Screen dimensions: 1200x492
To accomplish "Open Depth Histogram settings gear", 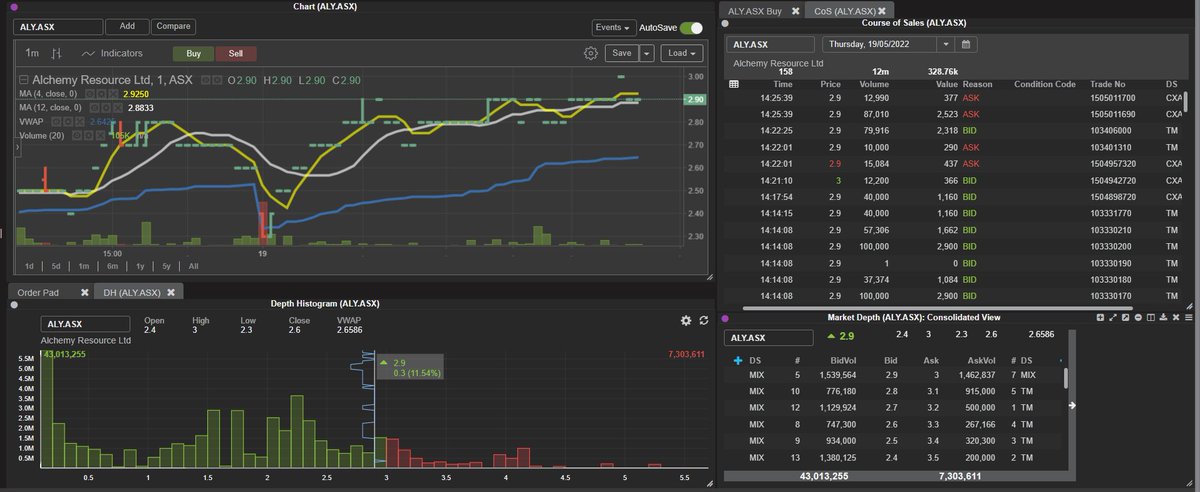I will (686, 320).
